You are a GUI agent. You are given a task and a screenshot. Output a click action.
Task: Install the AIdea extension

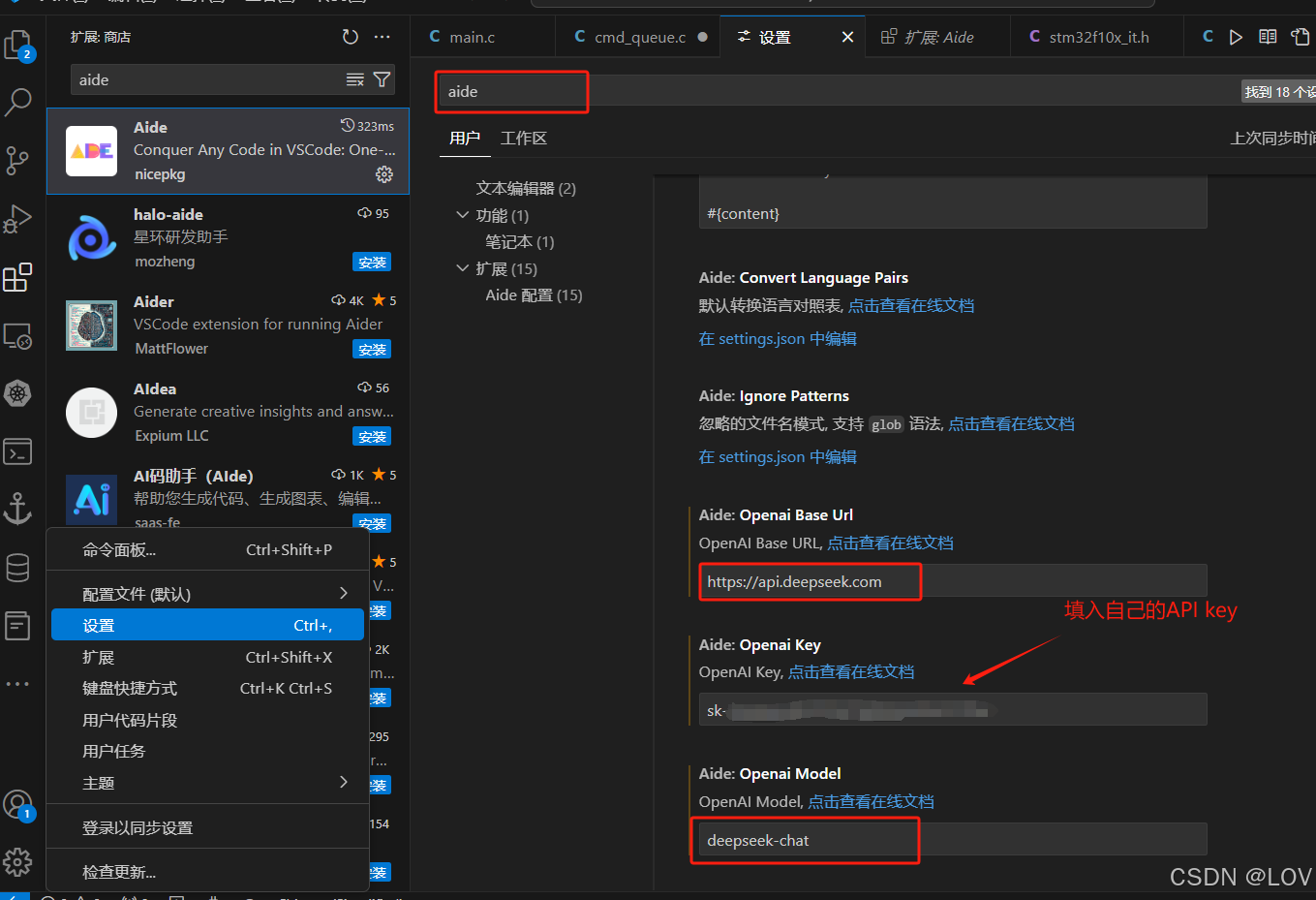coord(372,437)
